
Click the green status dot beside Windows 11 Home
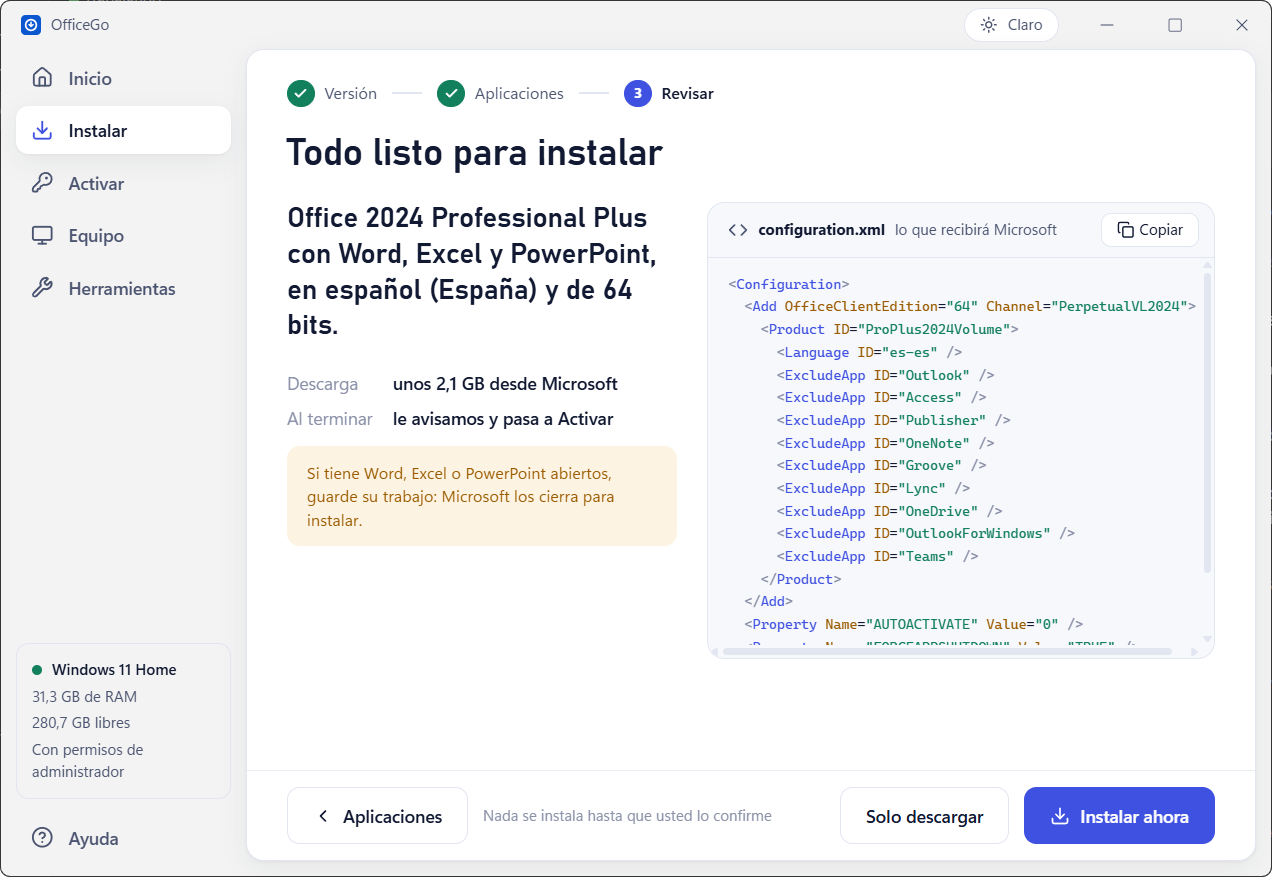pyautogui.click(x=37, y=669)
